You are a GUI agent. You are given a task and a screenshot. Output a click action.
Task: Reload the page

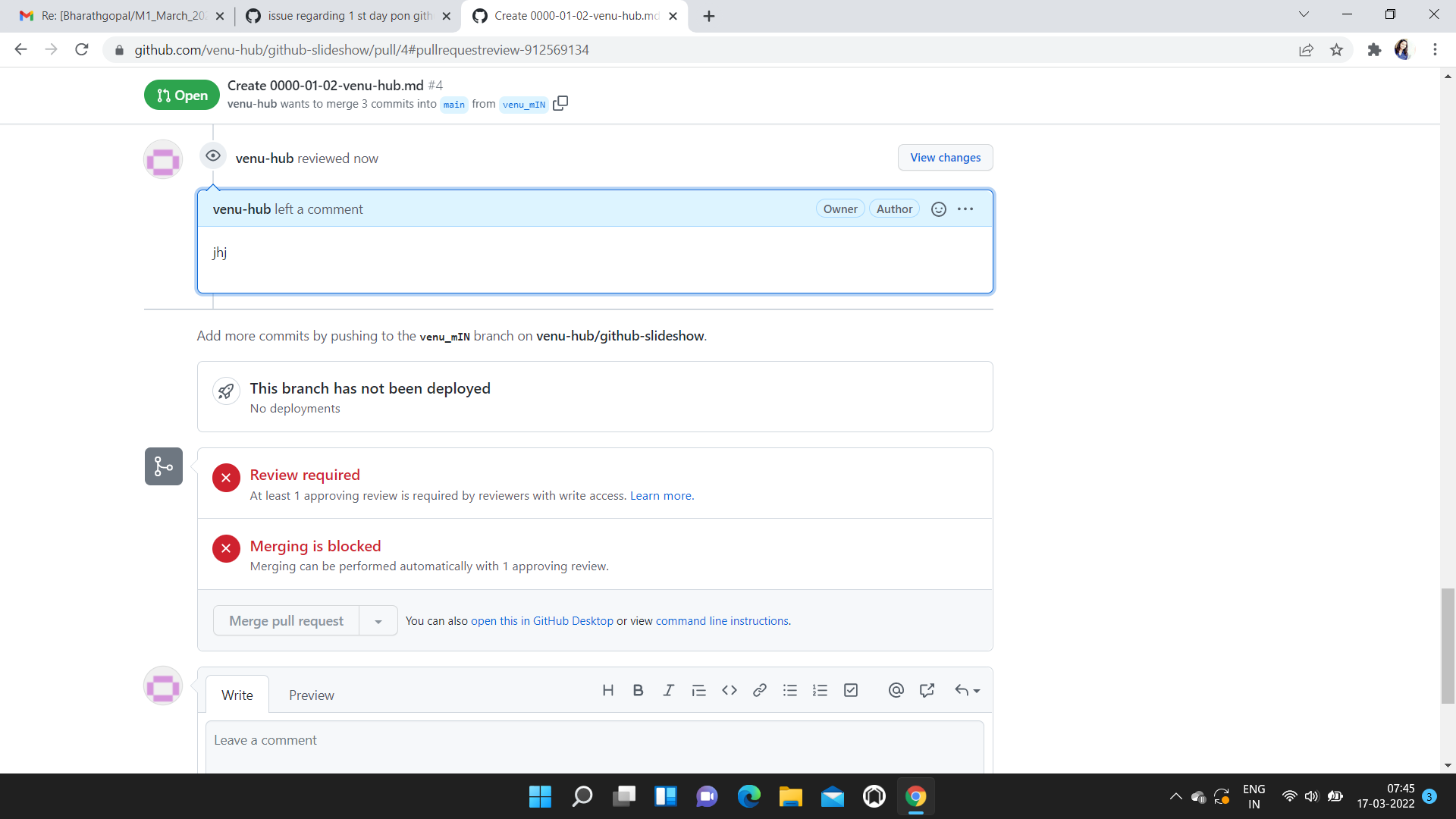coord(82,50)
